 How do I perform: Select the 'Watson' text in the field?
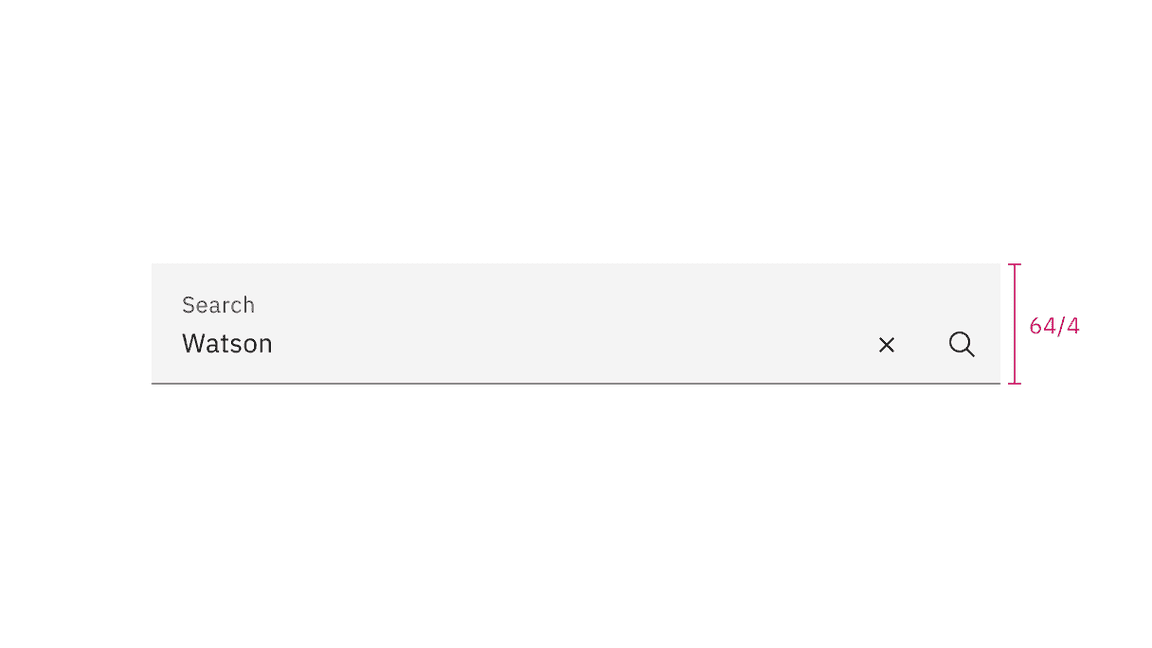227,344
